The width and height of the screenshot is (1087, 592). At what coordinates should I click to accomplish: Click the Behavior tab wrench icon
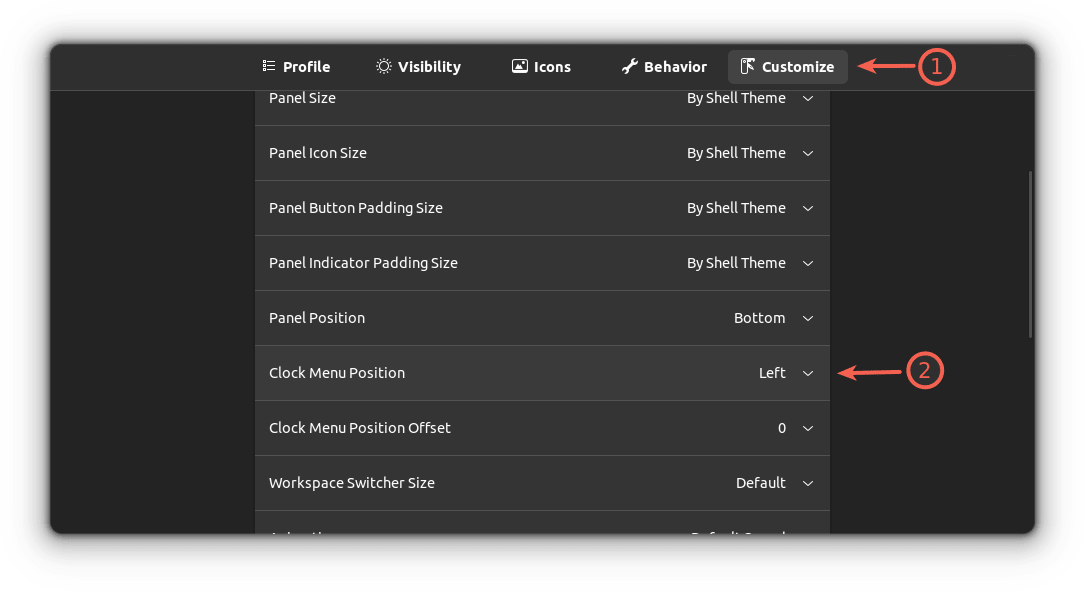pos(629,66)
